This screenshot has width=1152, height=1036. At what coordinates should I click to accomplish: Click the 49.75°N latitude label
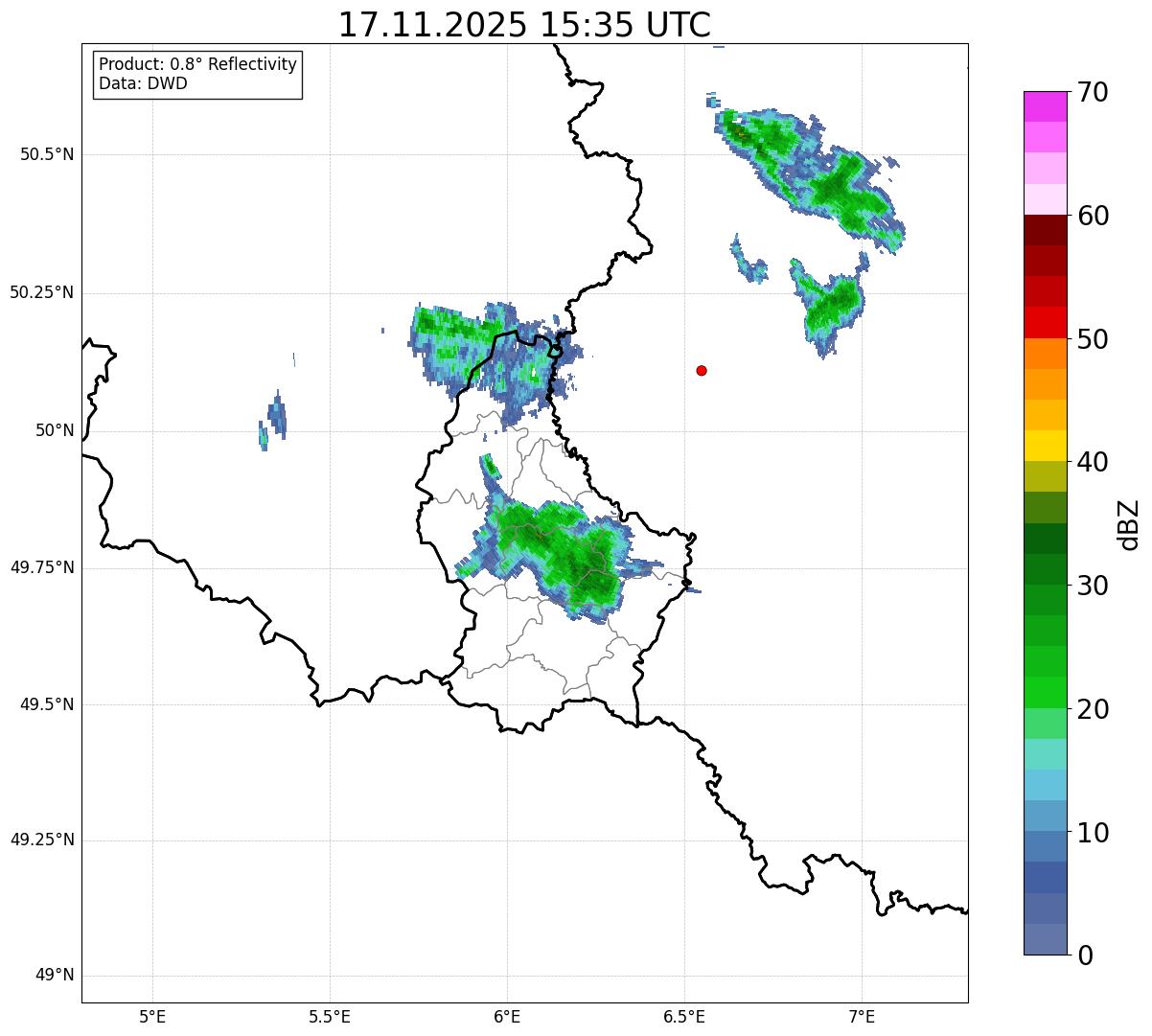pyautogui.click(x=42, y=567)
